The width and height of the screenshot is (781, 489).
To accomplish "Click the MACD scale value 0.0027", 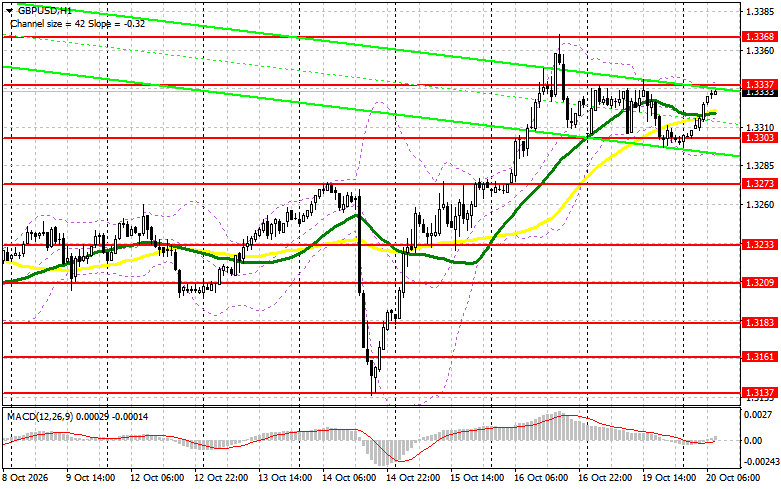I will pos(758,414).
